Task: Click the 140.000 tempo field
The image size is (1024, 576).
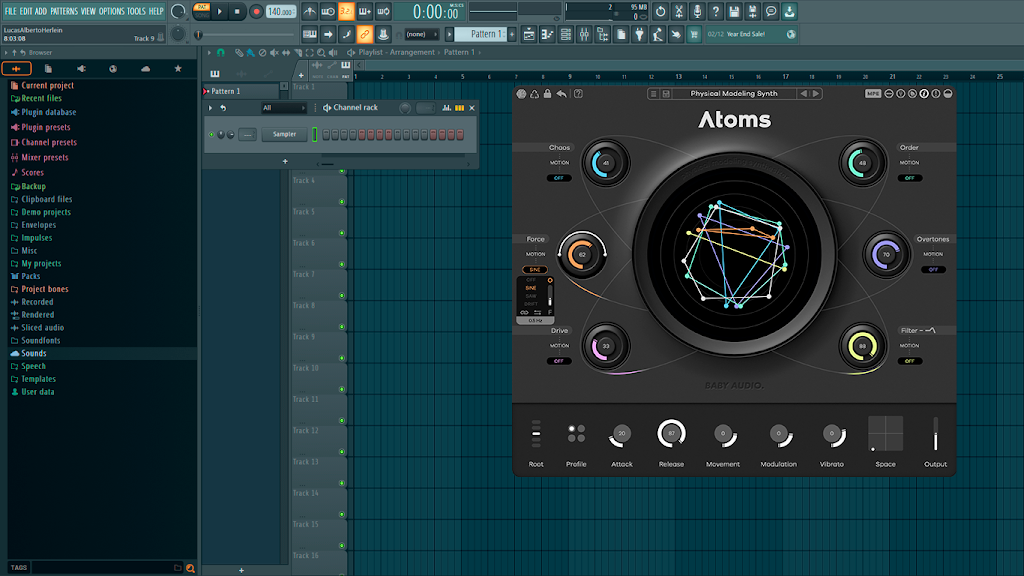Action: (280, 11)
